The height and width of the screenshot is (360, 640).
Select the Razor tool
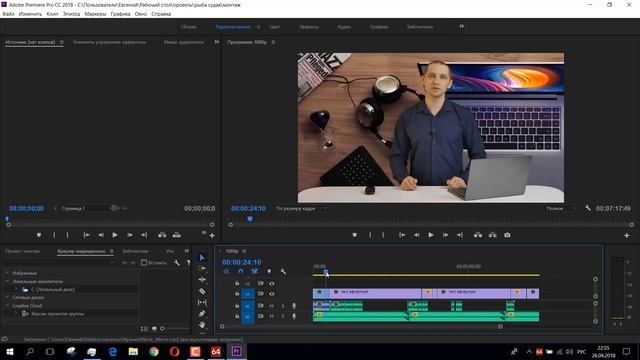pyautogui.click(x=202, y=291)
